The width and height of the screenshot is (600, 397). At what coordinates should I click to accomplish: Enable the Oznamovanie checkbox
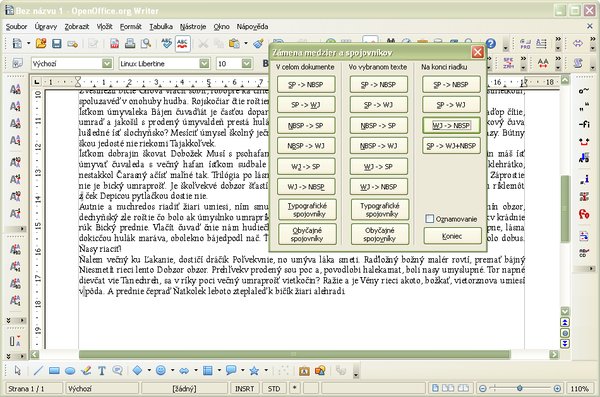[430, 219]
